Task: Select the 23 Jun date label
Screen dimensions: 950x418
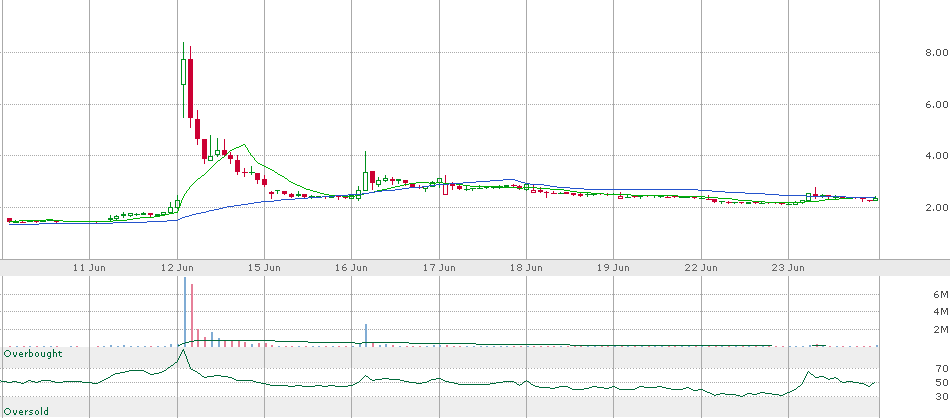Action: coord(788,267)
